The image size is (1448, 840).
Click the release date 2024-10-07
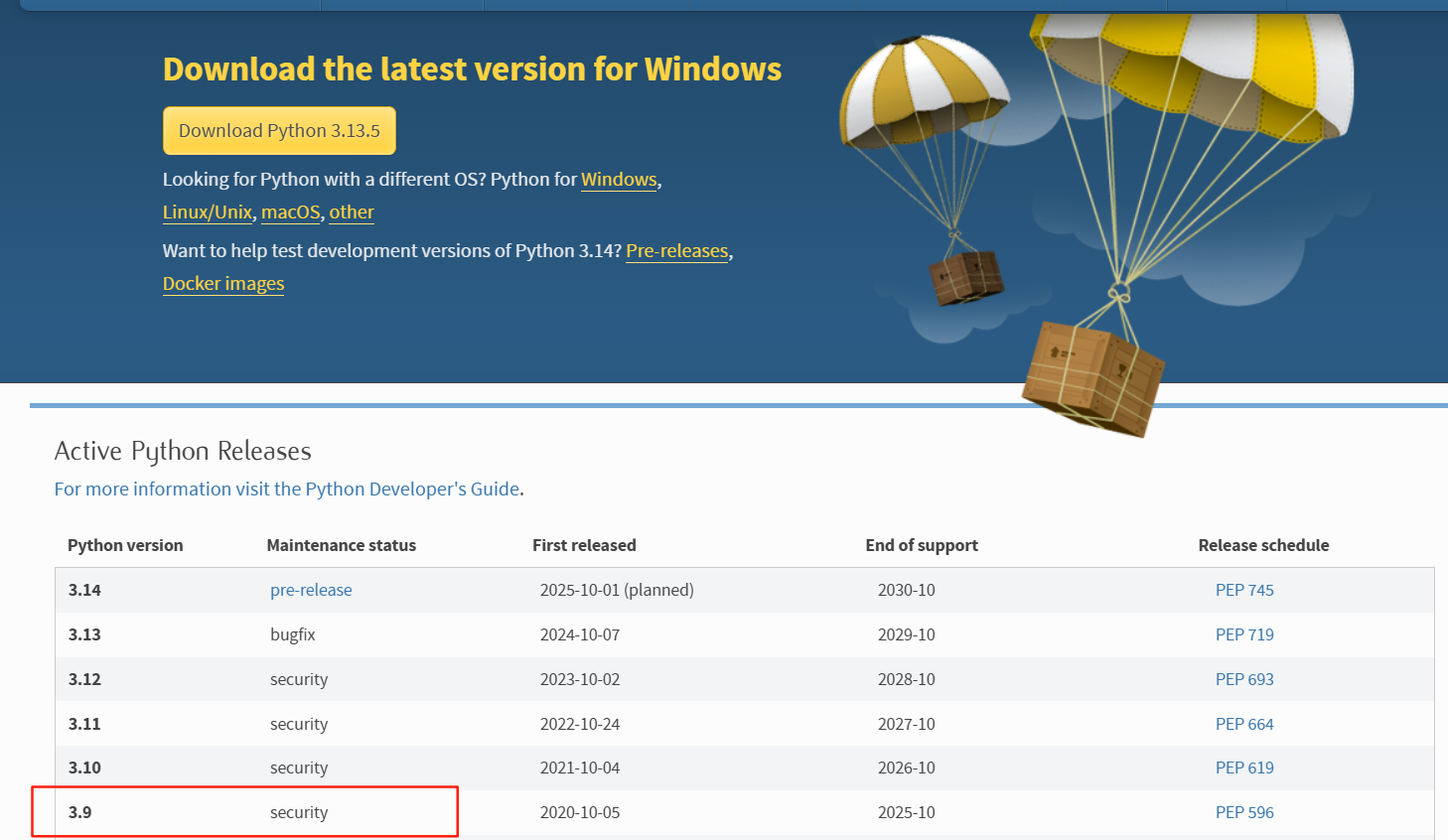tap(580, 634)
